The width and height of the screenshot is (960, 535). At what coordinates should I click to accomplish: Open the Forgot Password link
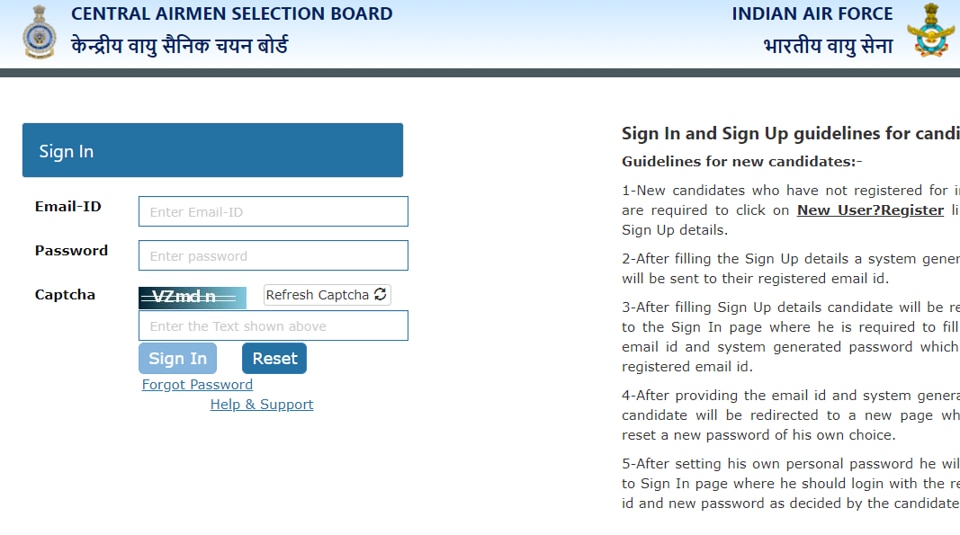click(x=197, y=385)
